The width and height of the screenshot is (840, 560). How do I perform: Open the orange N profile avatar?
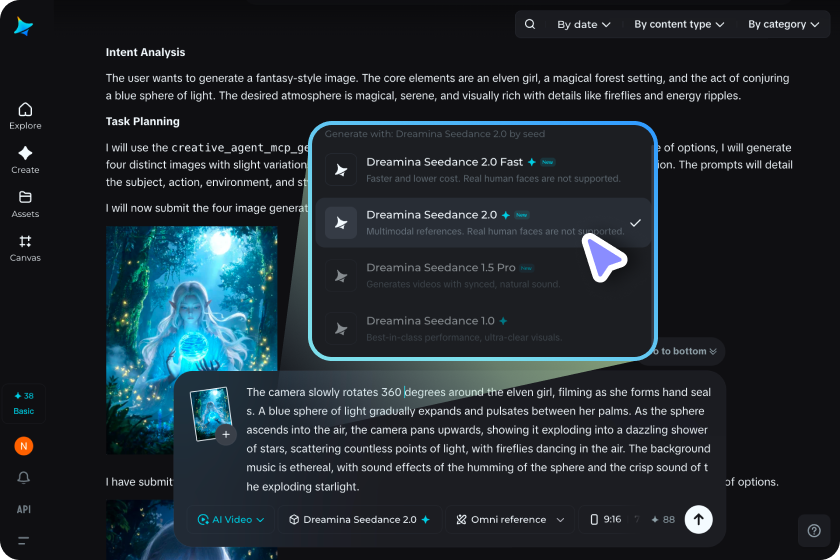coord(24,446)
